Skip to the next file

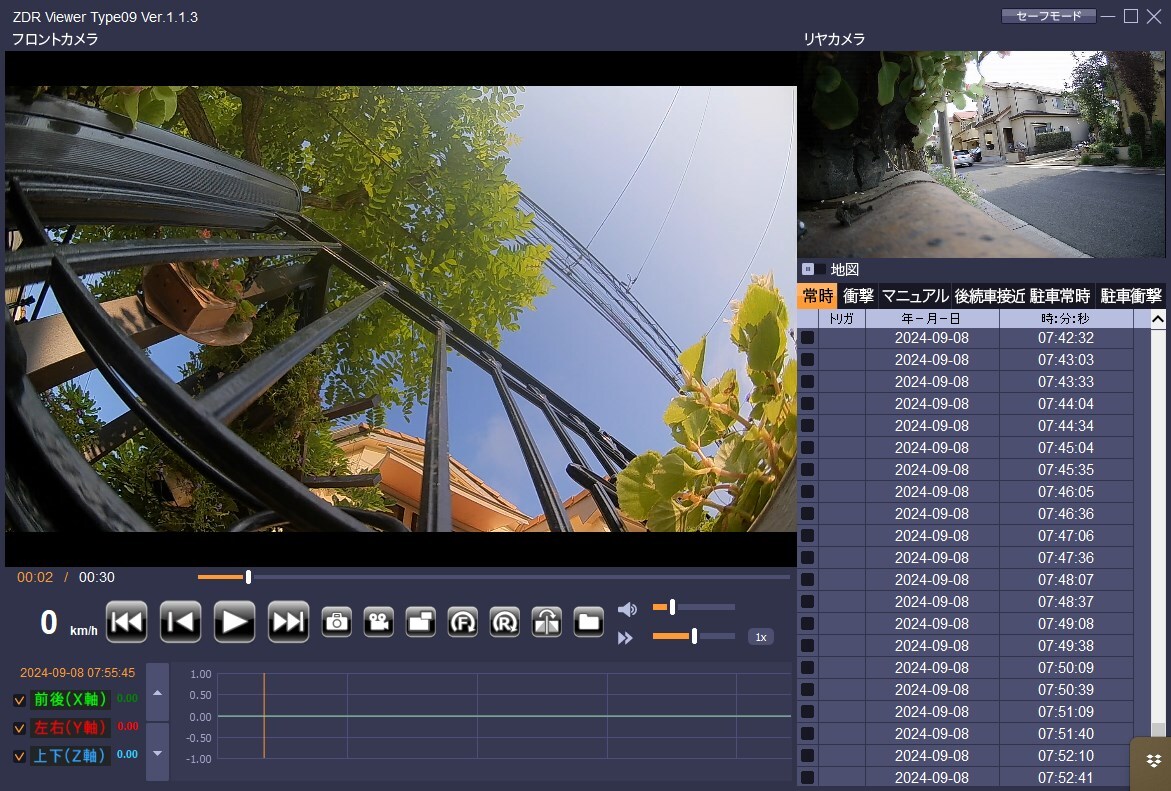click(x=289, y=622)
